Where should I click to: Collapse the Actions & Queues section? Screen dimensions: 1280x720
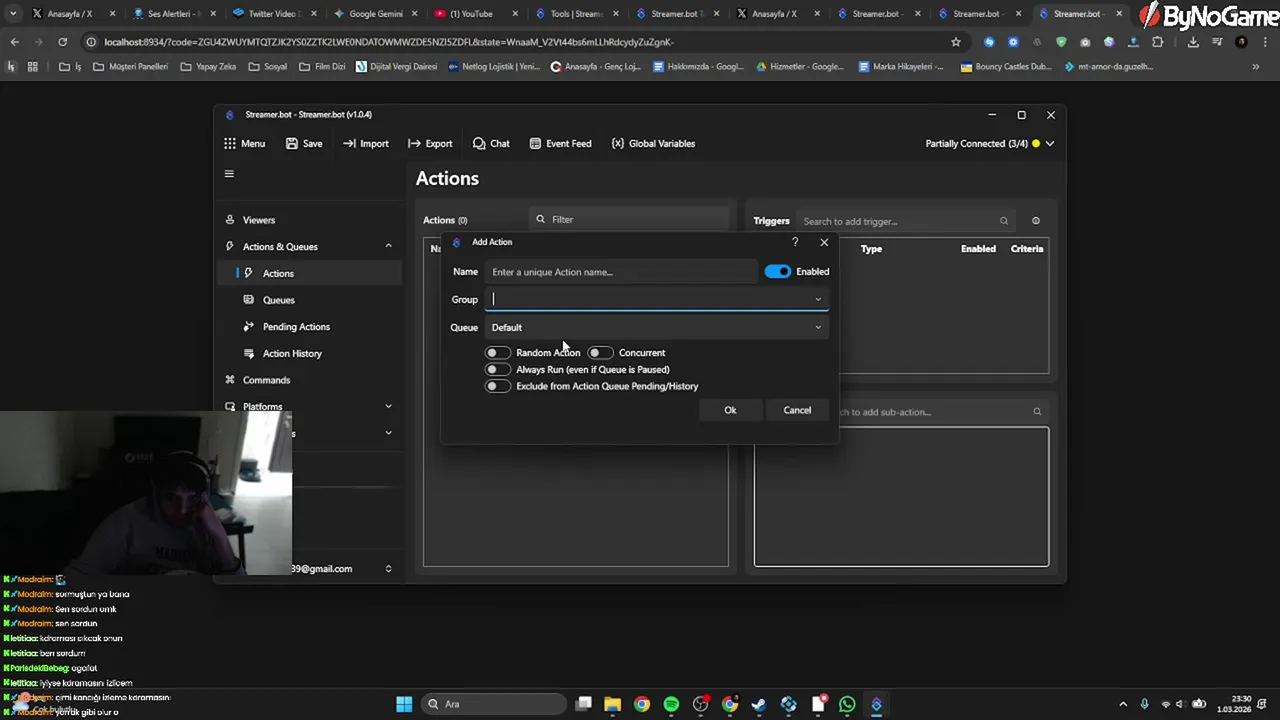(x=389, y=247)
